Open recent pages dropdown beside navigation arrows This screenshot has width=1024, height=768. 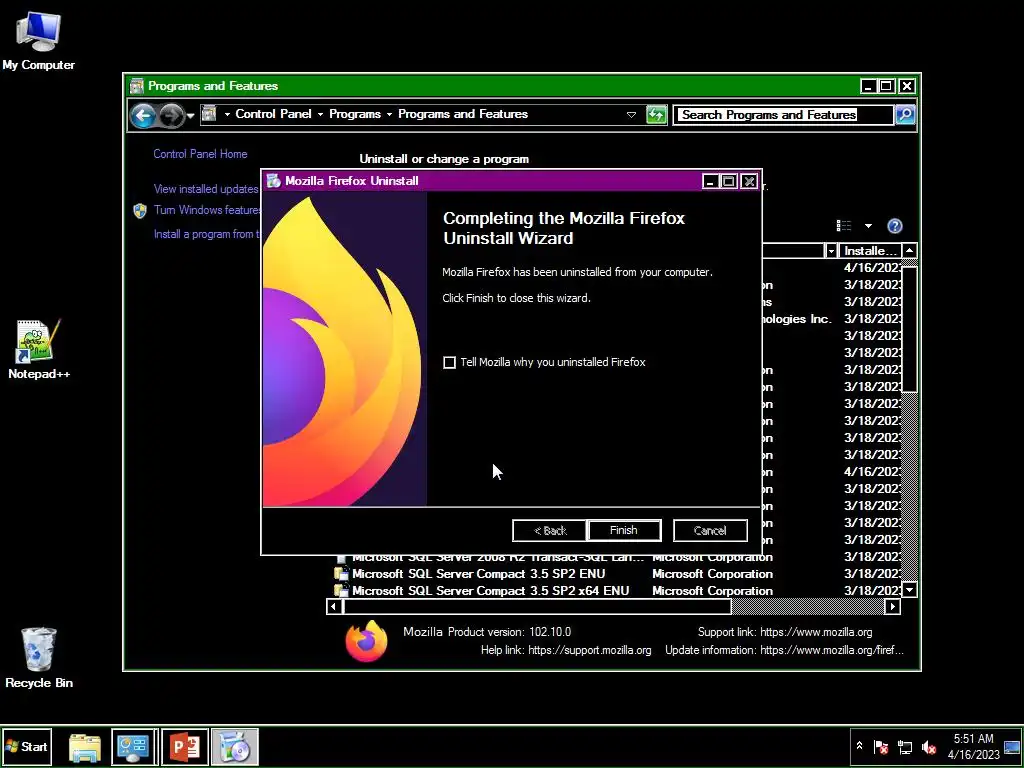point(190,116)
